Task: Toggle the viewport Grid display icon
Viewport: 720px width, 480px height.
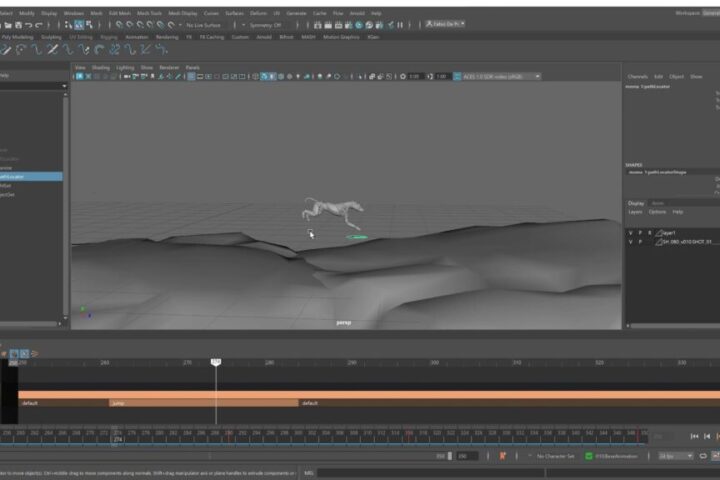Action: pos(191,76)
